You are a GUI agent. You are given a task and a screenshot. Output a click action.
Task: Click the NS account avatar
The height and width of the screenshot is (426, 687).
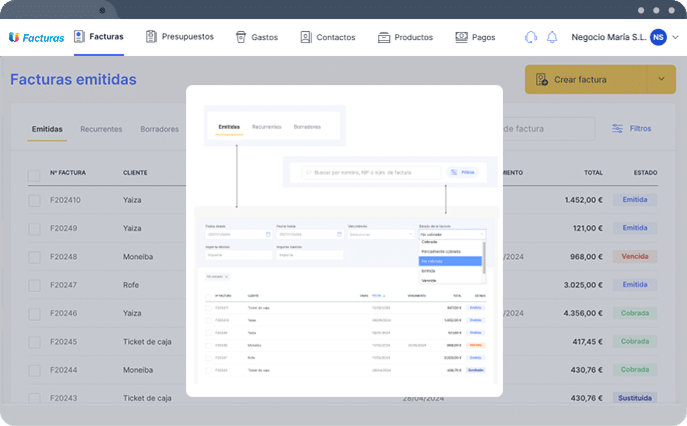pos(658,37)
